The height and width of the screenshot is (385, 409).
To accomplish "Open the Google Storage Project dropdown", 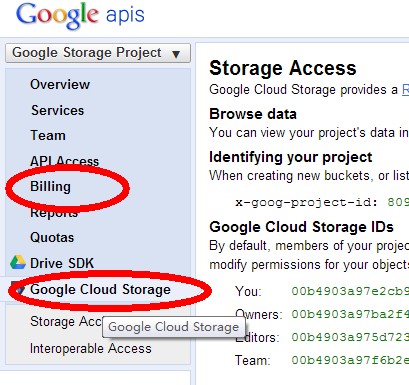I will pyautogui.click(x=98, y=53).
